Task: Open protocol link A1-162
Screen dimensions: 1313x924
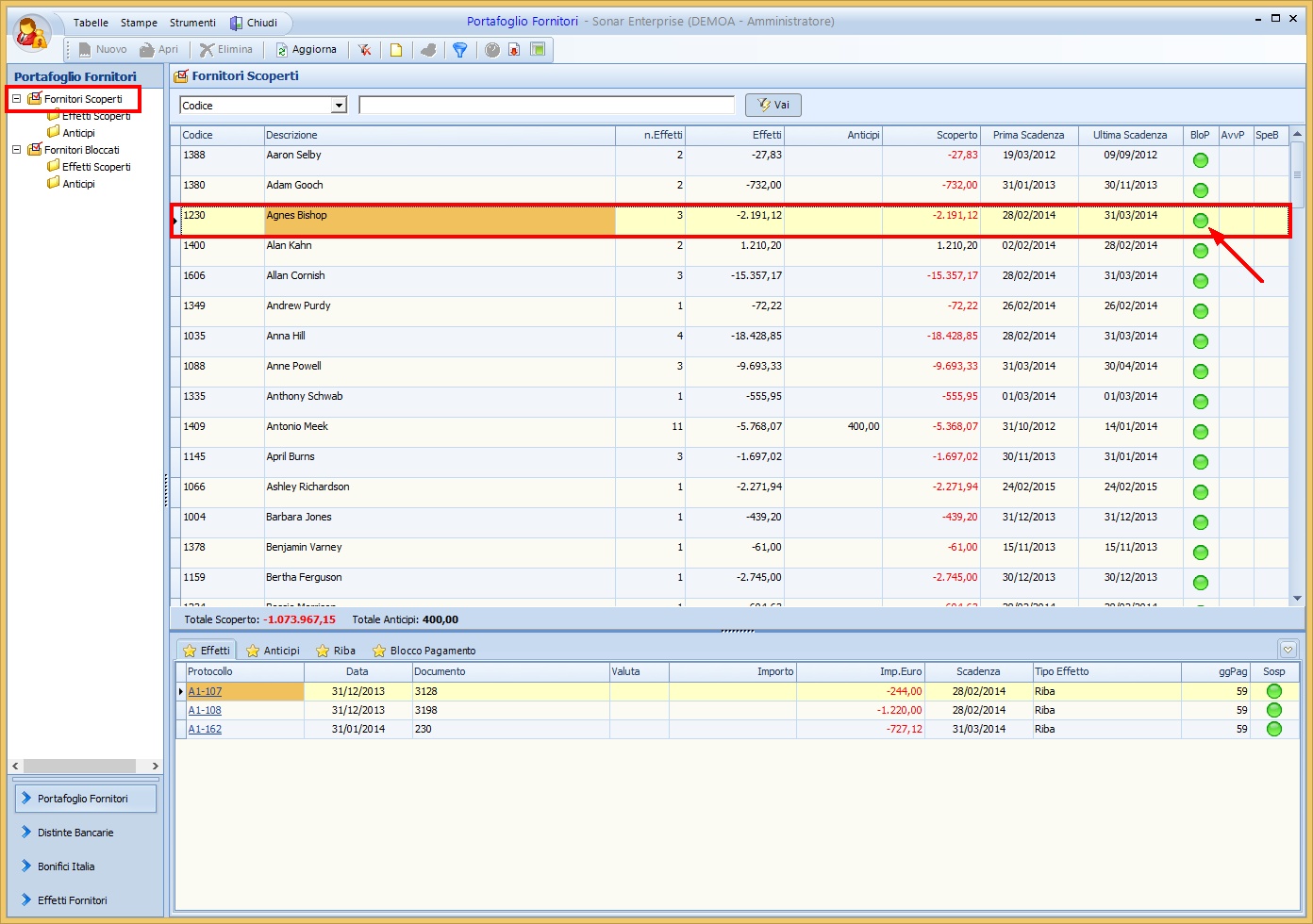Action: click(205, 729)
